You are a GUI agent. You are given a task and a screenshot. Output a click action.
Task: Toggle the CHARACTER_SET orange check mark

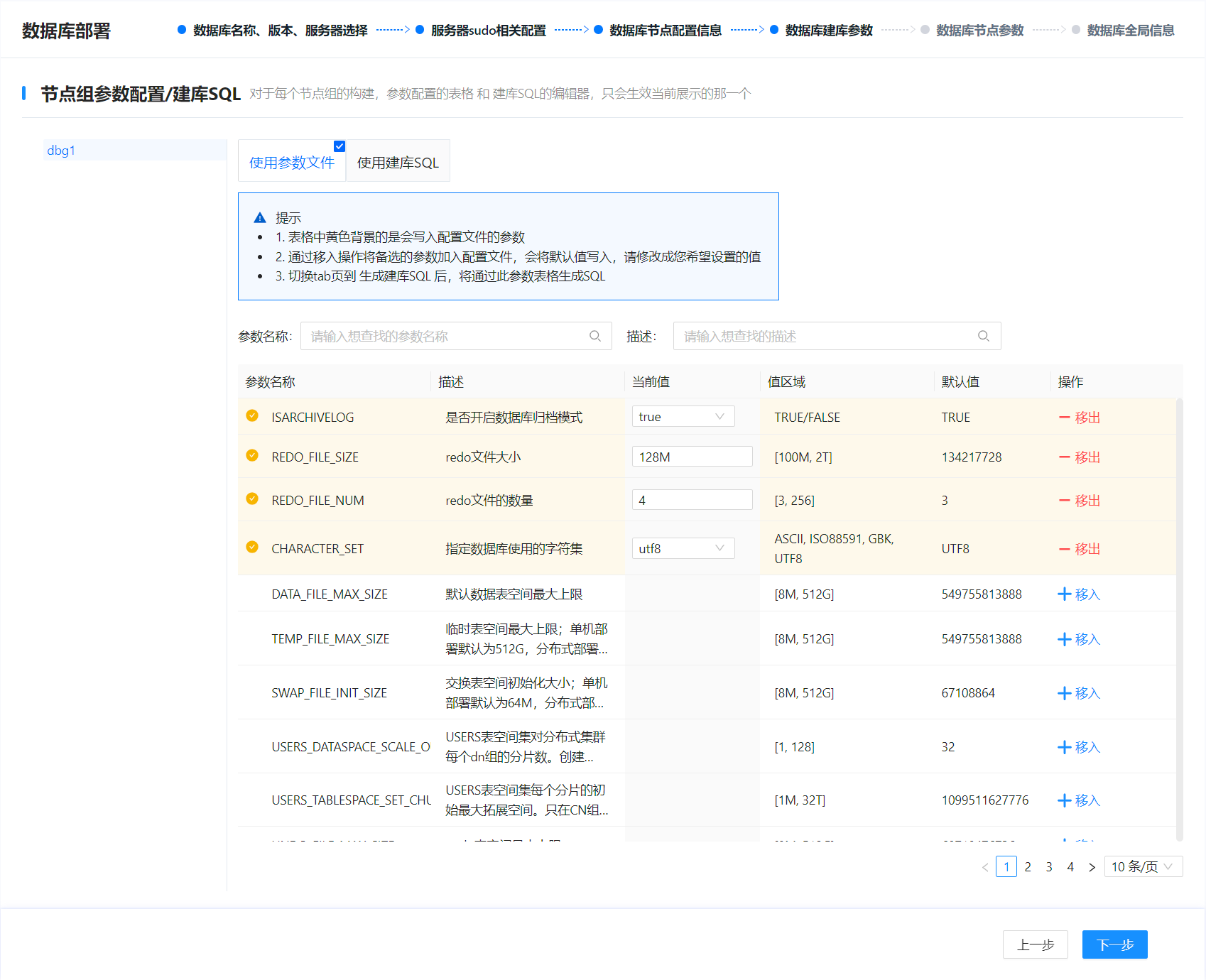click(252, 547)
